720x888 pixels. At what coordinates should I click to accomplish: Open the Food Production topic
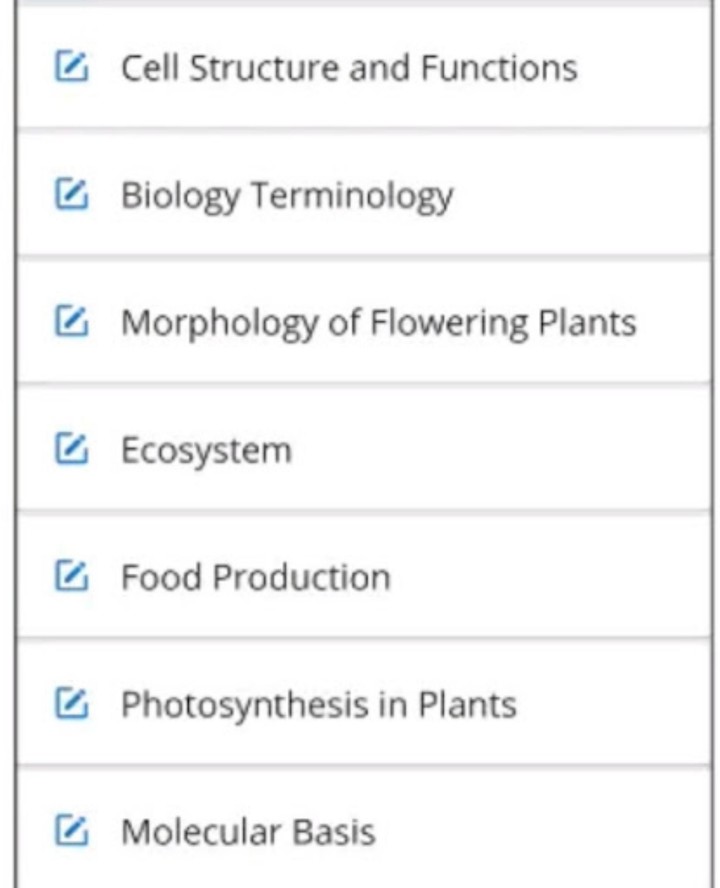(x=255, y=578)
